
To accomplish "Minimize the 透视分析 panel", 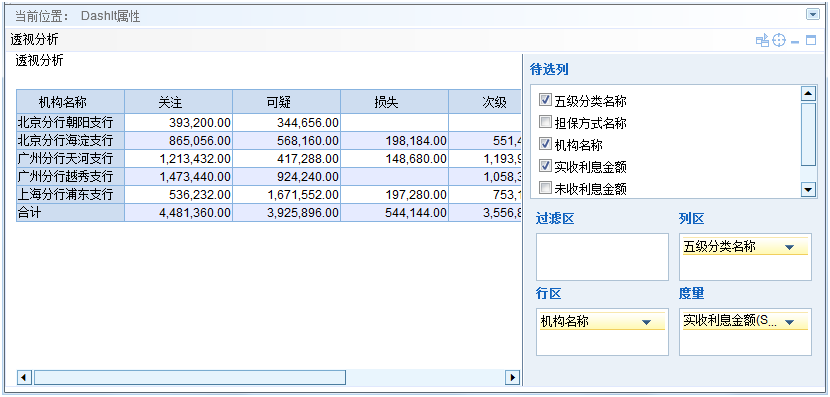I will point(795,41).
